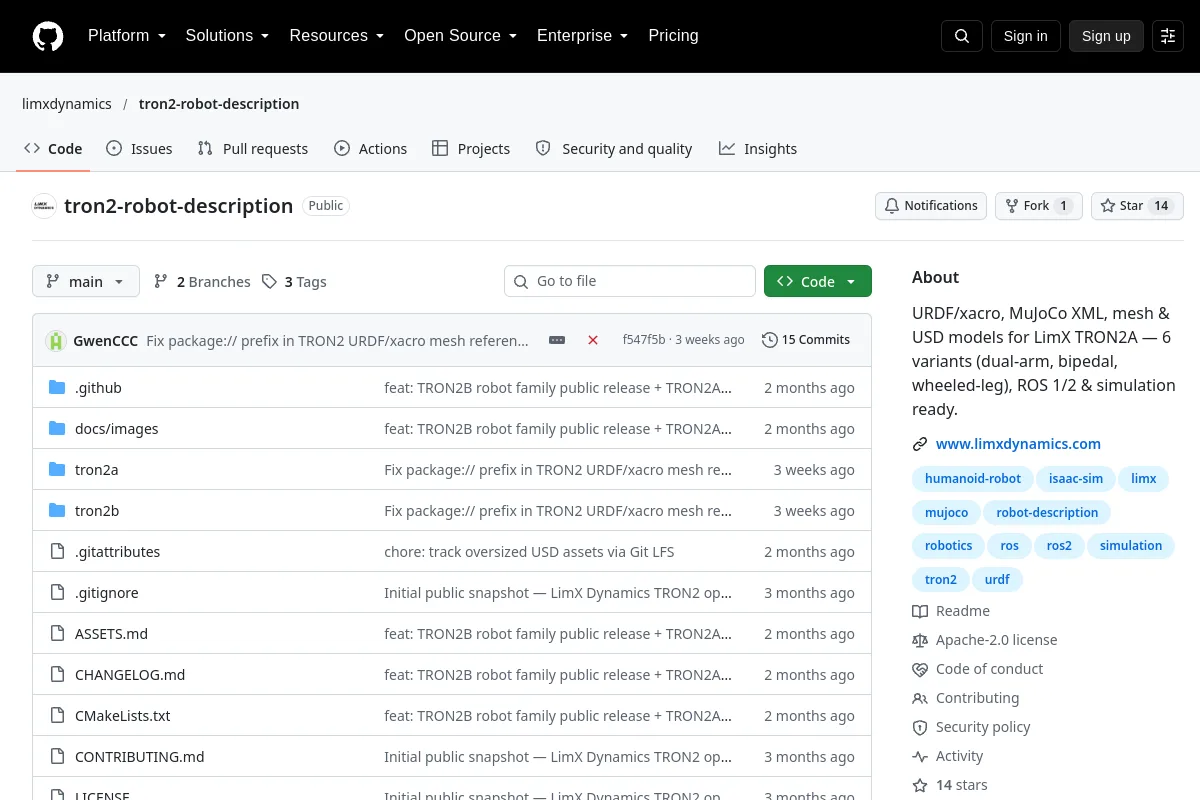Click the Apache-2.0 license scale icon
This screenshot has height=800, width=1200.
coord(920,640)
